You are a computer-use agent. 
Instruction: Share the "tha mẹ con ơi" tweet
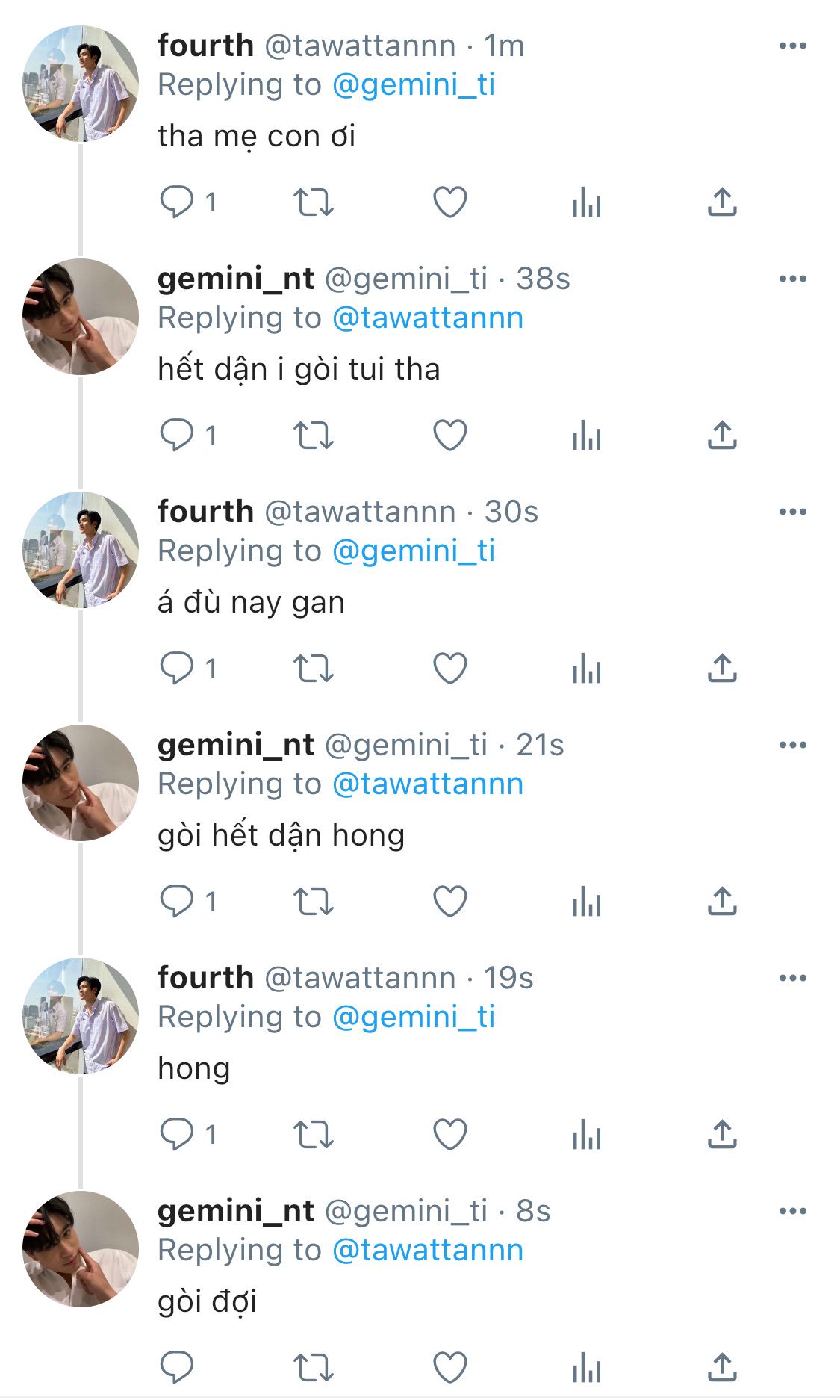coord(722,202)
